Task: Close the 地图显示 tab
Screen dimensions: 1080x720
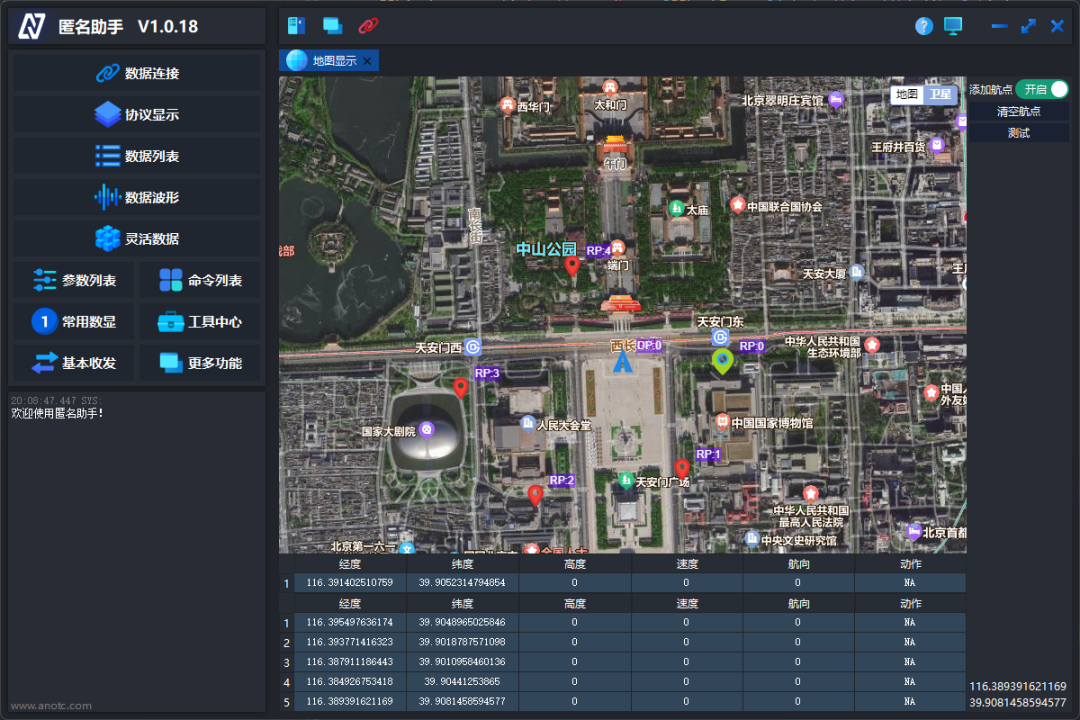Action: point(367,61)
